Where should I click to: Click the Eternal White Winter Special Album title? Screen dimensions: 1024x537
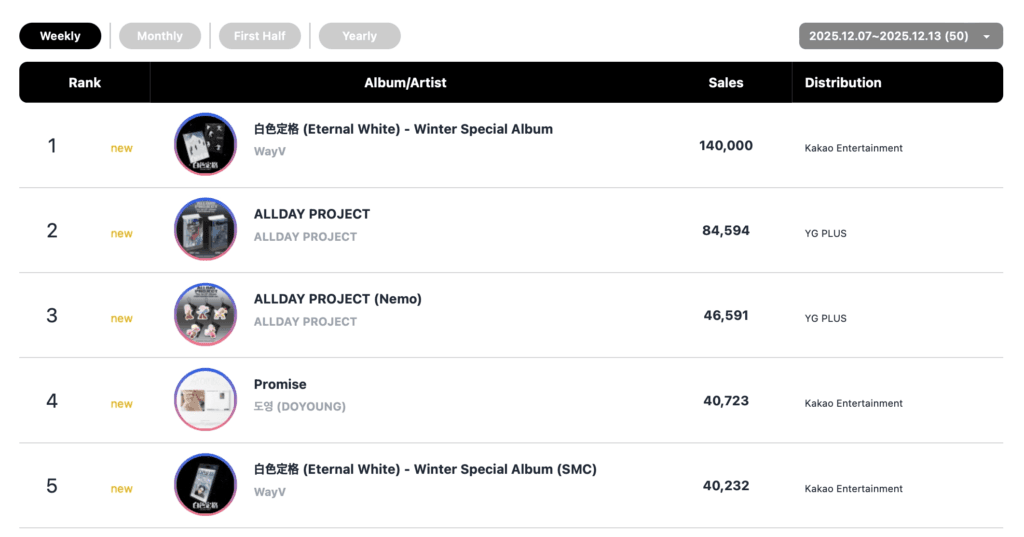click(x=403, y=129)
